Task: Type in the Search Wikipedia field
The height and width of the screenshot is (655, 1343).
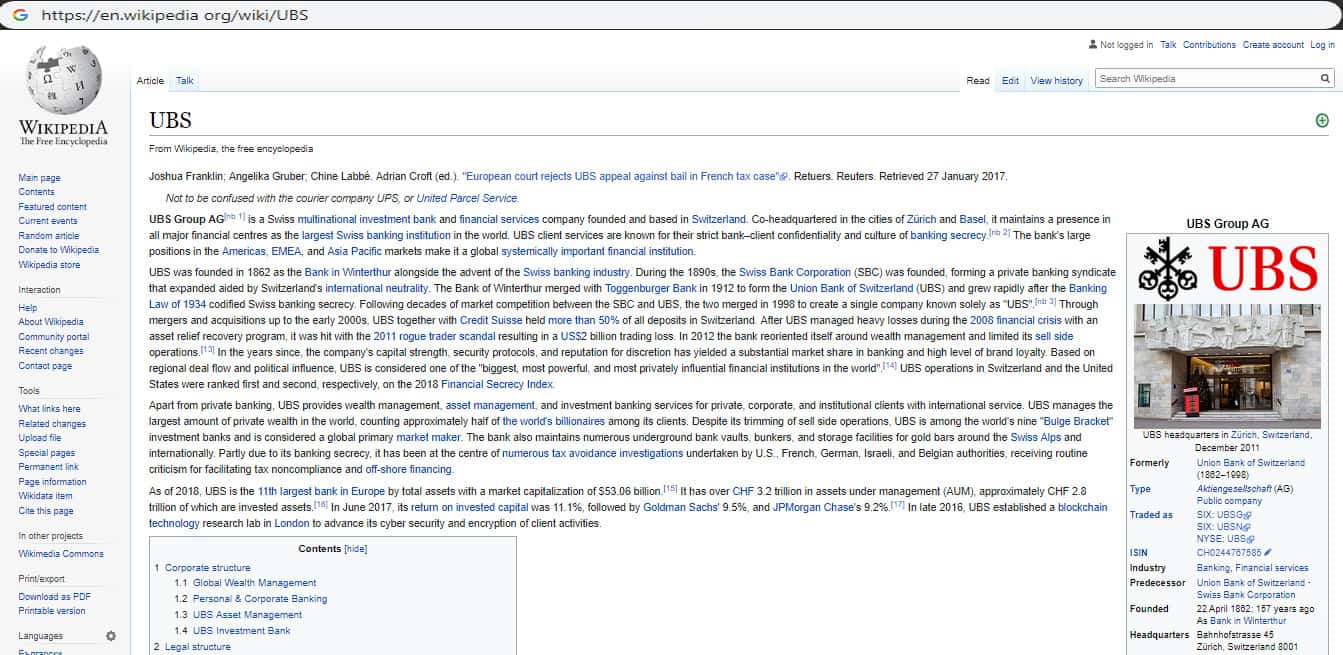Action: click(x=1205, y=79)
